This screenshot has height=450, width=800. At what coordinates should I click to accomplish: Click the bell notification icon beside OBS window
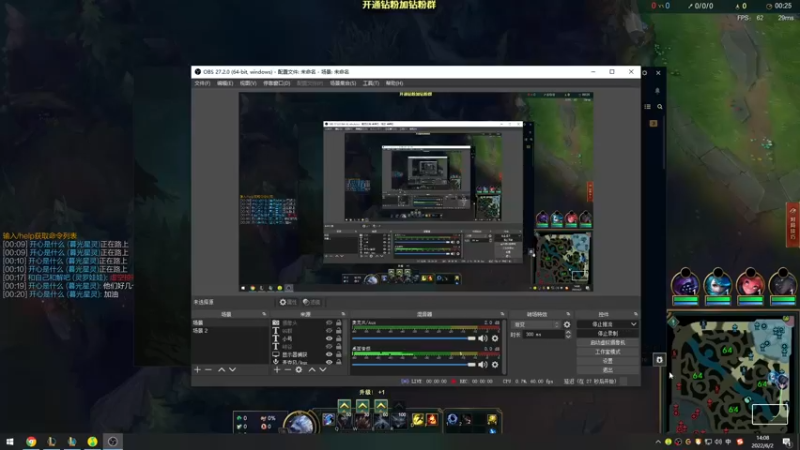657,91
